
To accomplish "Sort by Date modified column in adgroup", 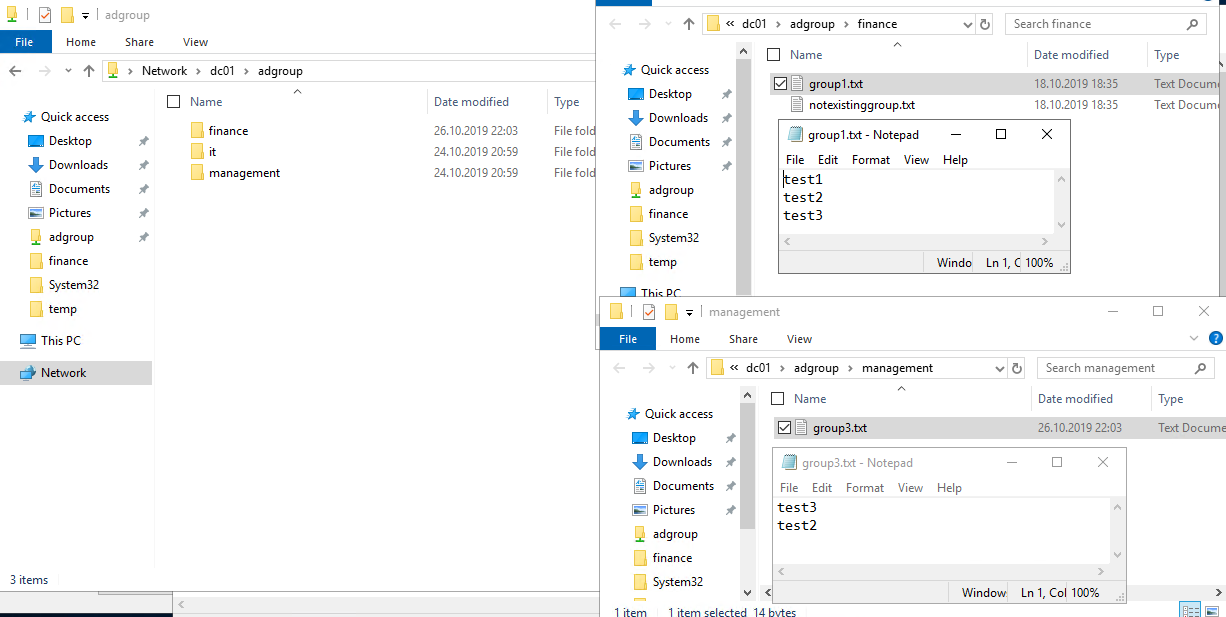I will (x=471, y=102).
